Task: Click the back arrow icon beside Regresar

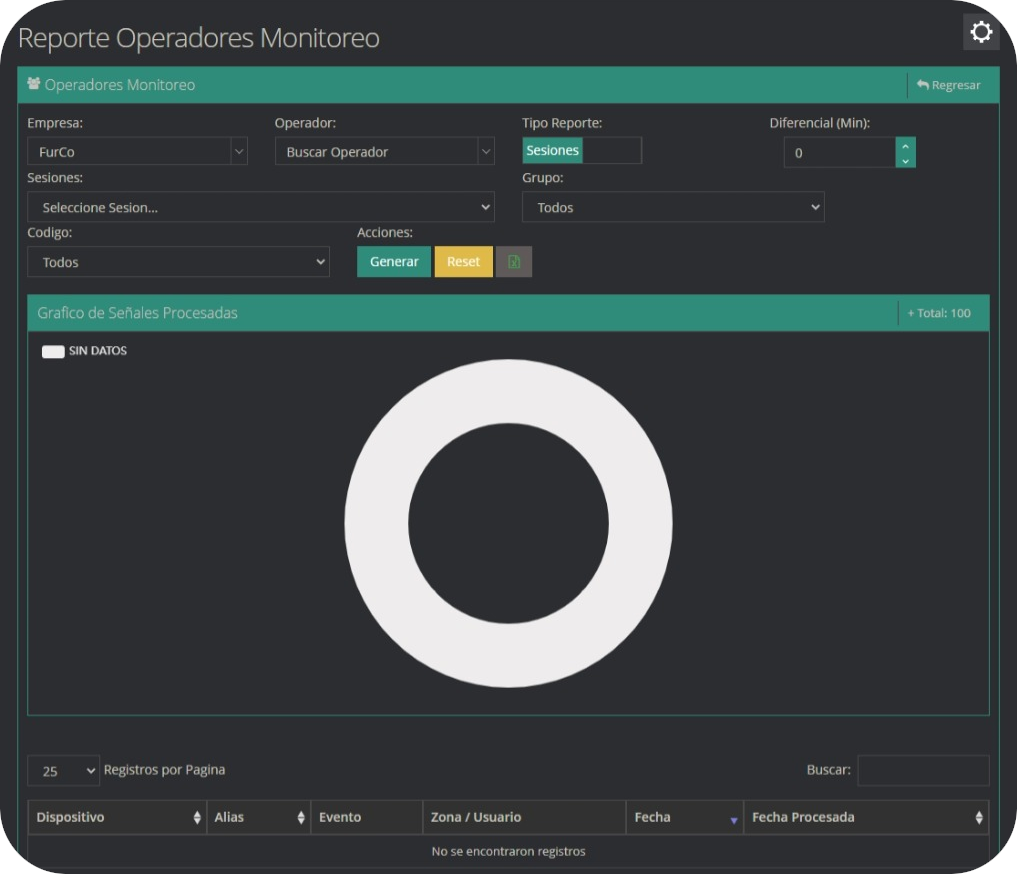Action: pos(922,85)
